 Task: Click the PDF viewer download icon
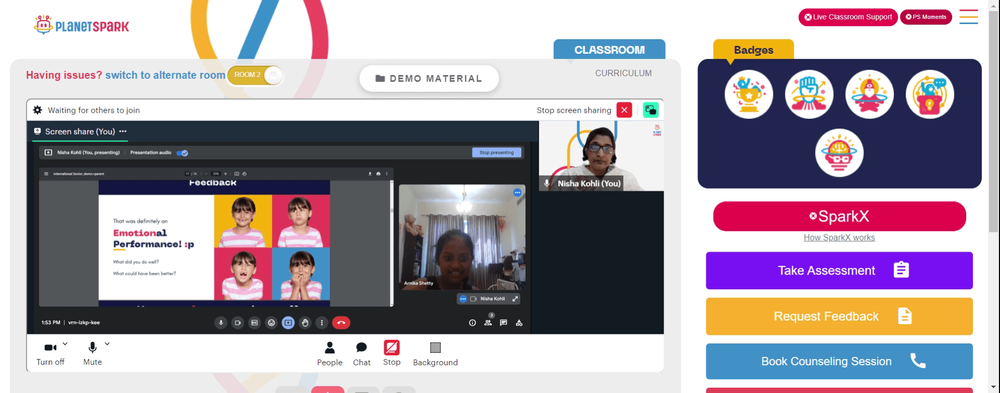[370, 174]
